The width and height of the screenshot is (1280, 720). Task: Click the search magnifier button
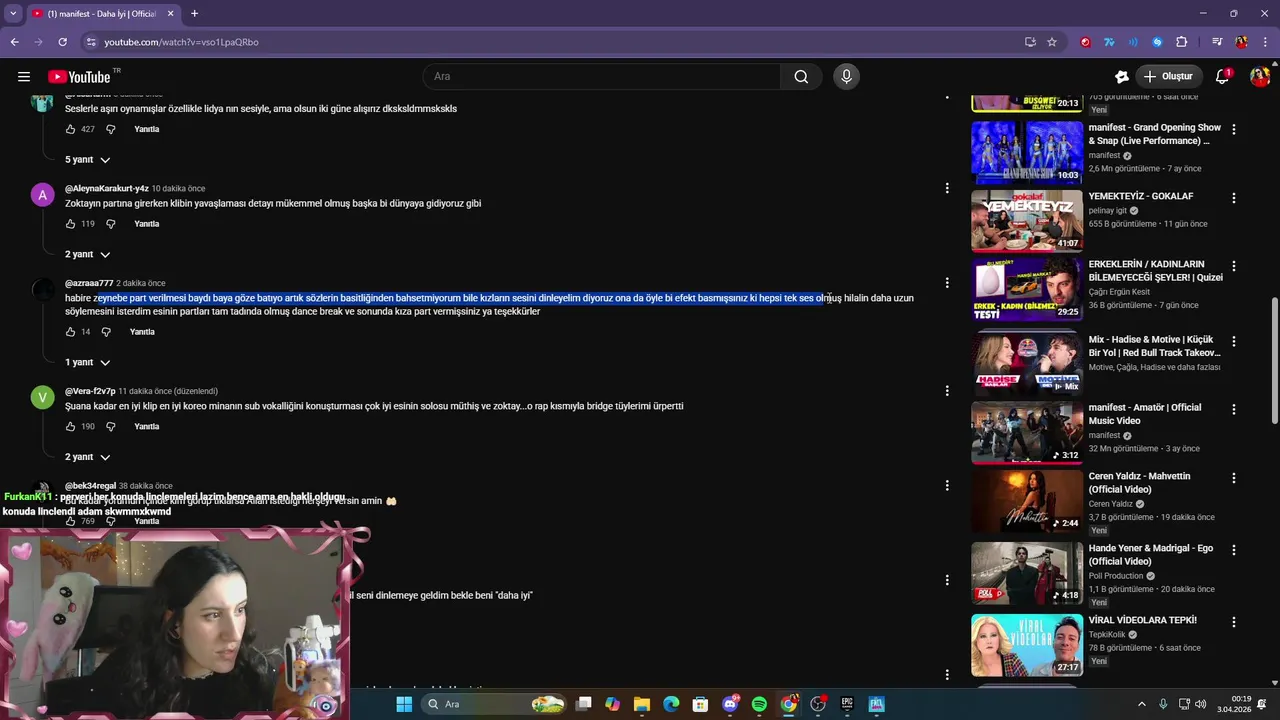coord(801,76)
